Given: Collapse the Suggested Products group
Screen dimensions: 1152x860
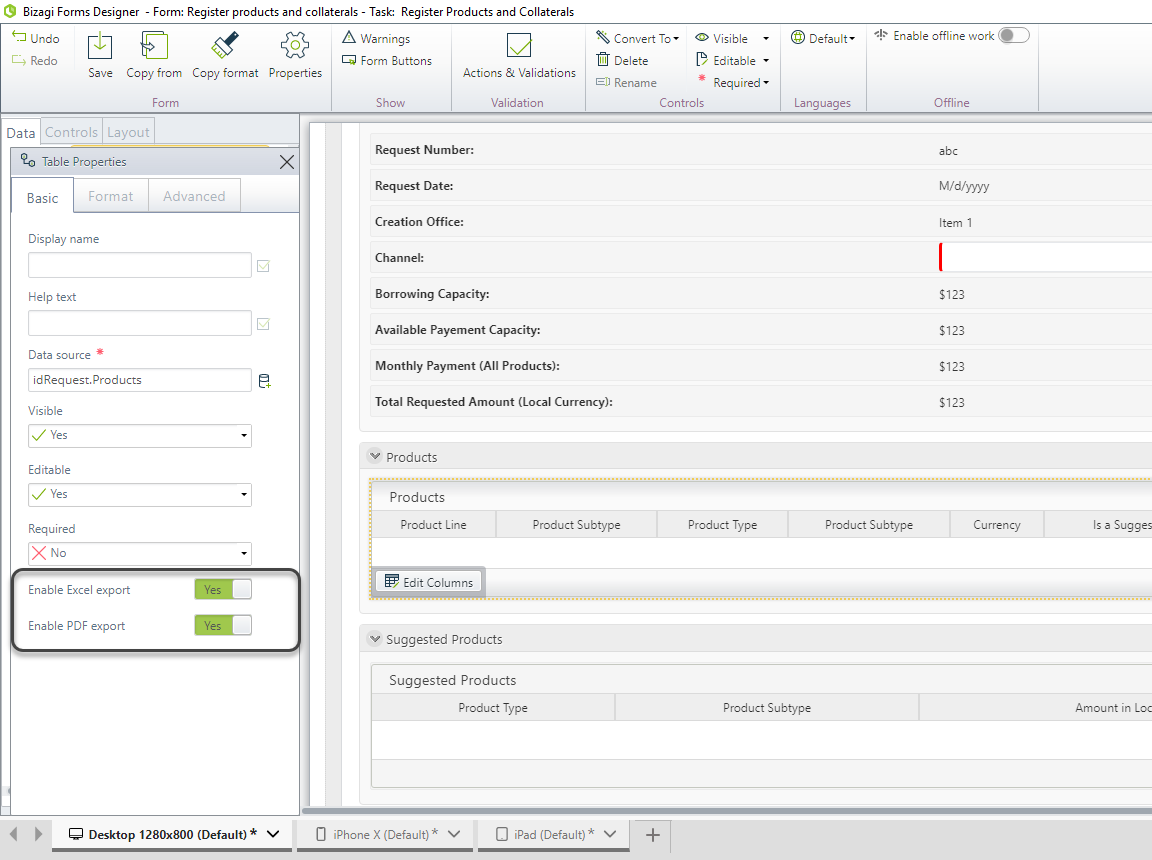Looking at the screenshot, I should (375, 638).
